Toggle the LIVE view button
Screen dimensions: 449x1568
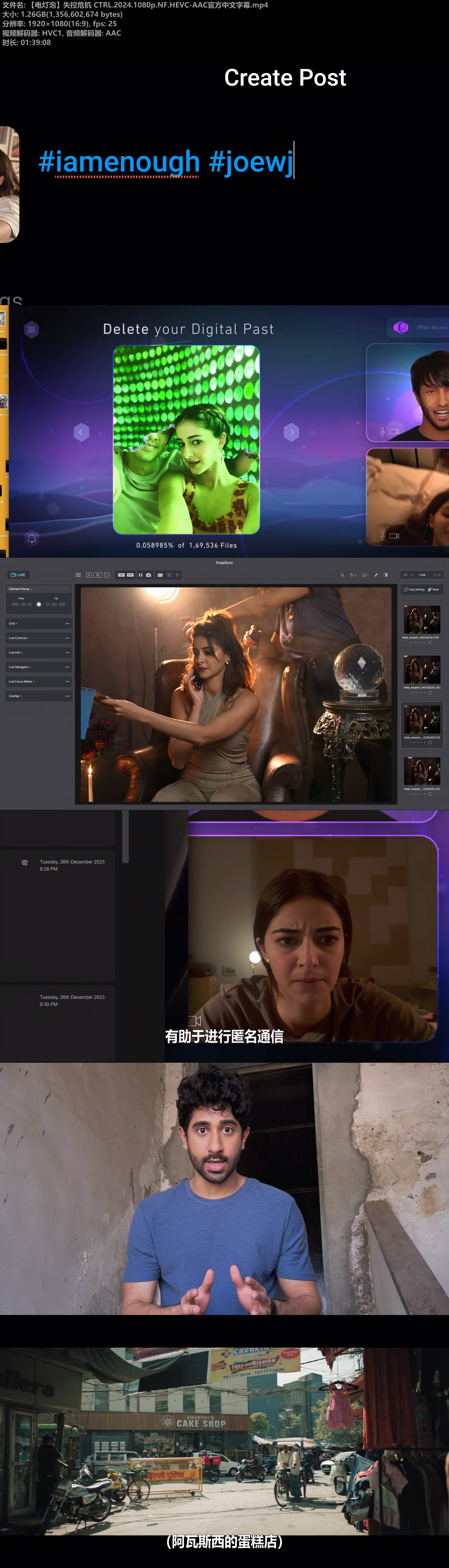(x=18, y=574)
